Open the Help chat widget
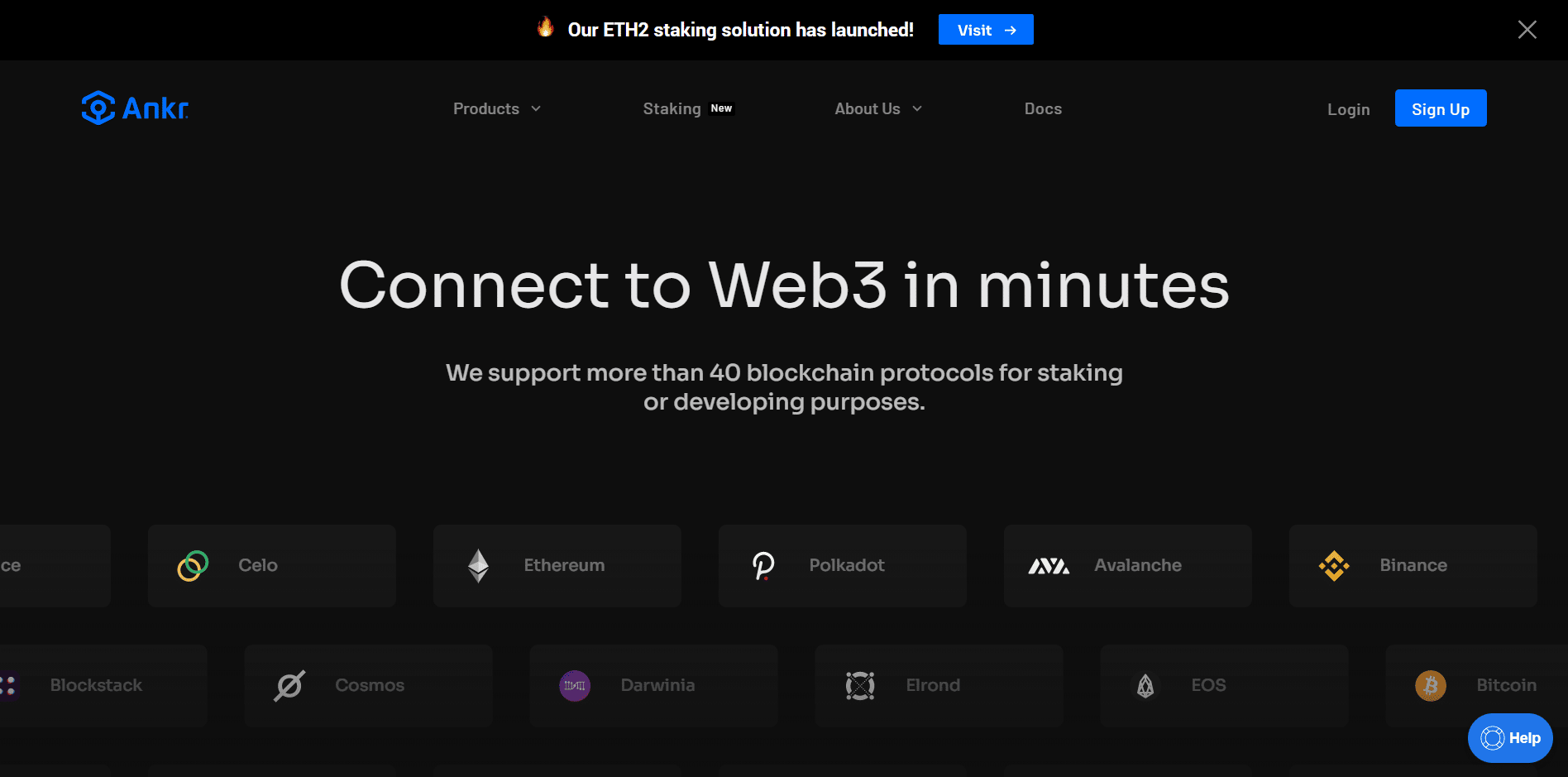Image resolution: width=1568 pixels, height=777 pixels. click(1510, 738)
